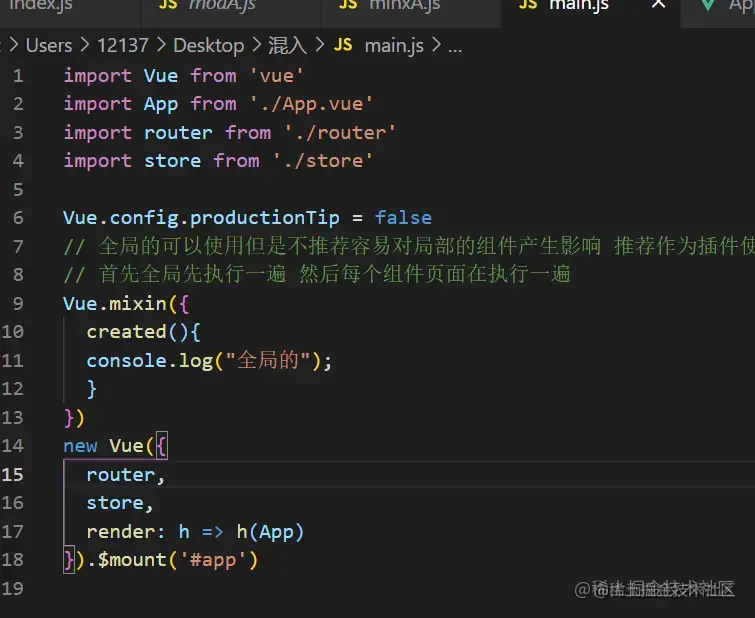The image size is (755, 618).
Task: Click console.log statement text
Action: [209, 361]
